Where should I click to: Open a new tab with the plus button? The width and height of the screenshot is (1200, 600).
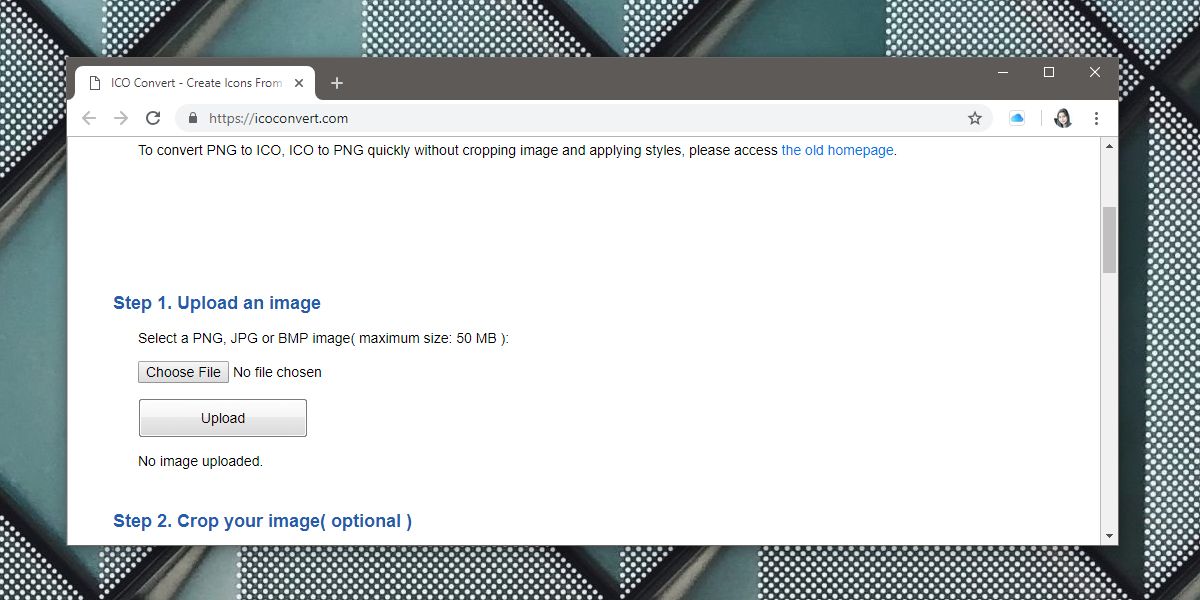point(337,83)
